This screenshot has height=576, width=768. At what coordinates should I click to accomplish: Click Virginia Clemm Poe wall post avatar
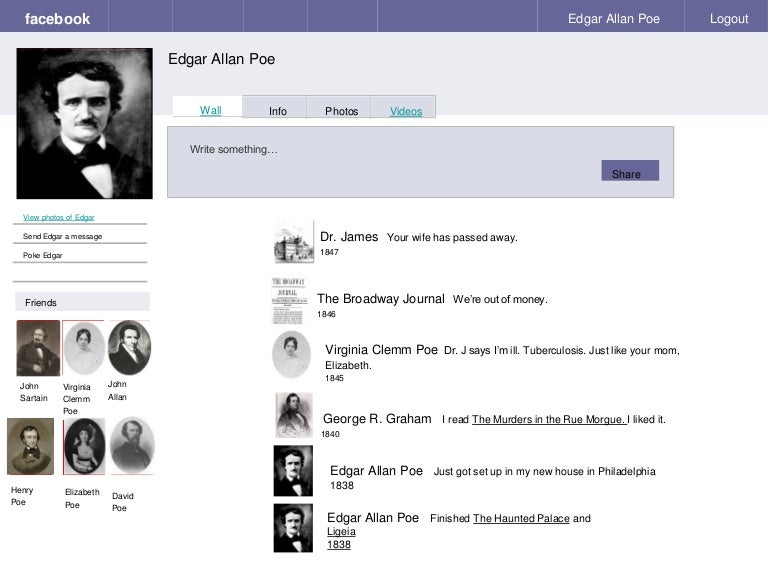291,355
